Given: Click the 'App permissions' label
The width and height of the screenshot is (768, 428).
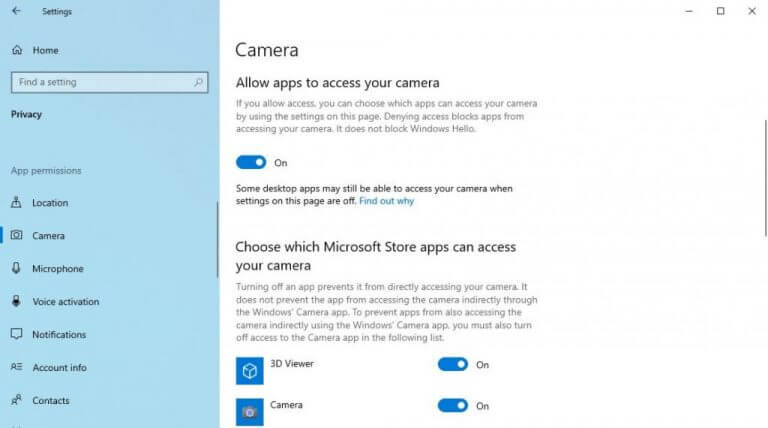Looking at the screenshot, I should tap(46, 170).
